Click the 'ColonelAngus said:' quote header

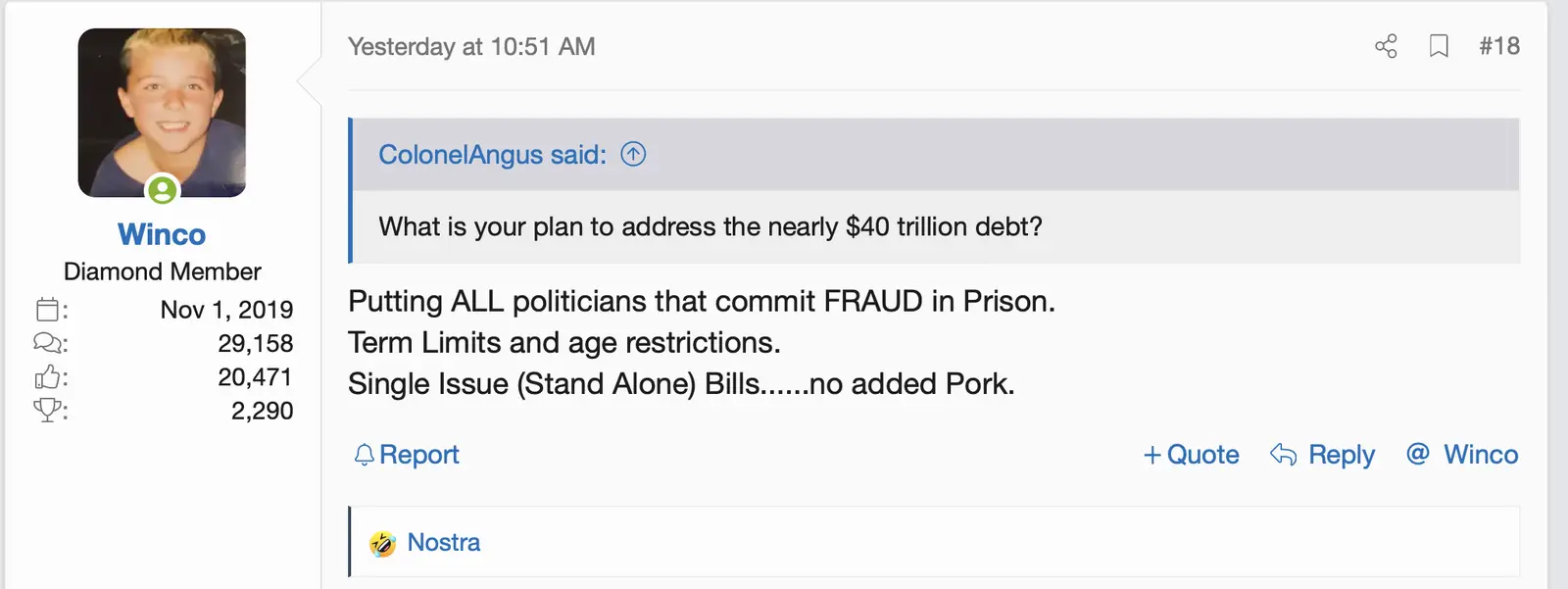pos(492,155)
